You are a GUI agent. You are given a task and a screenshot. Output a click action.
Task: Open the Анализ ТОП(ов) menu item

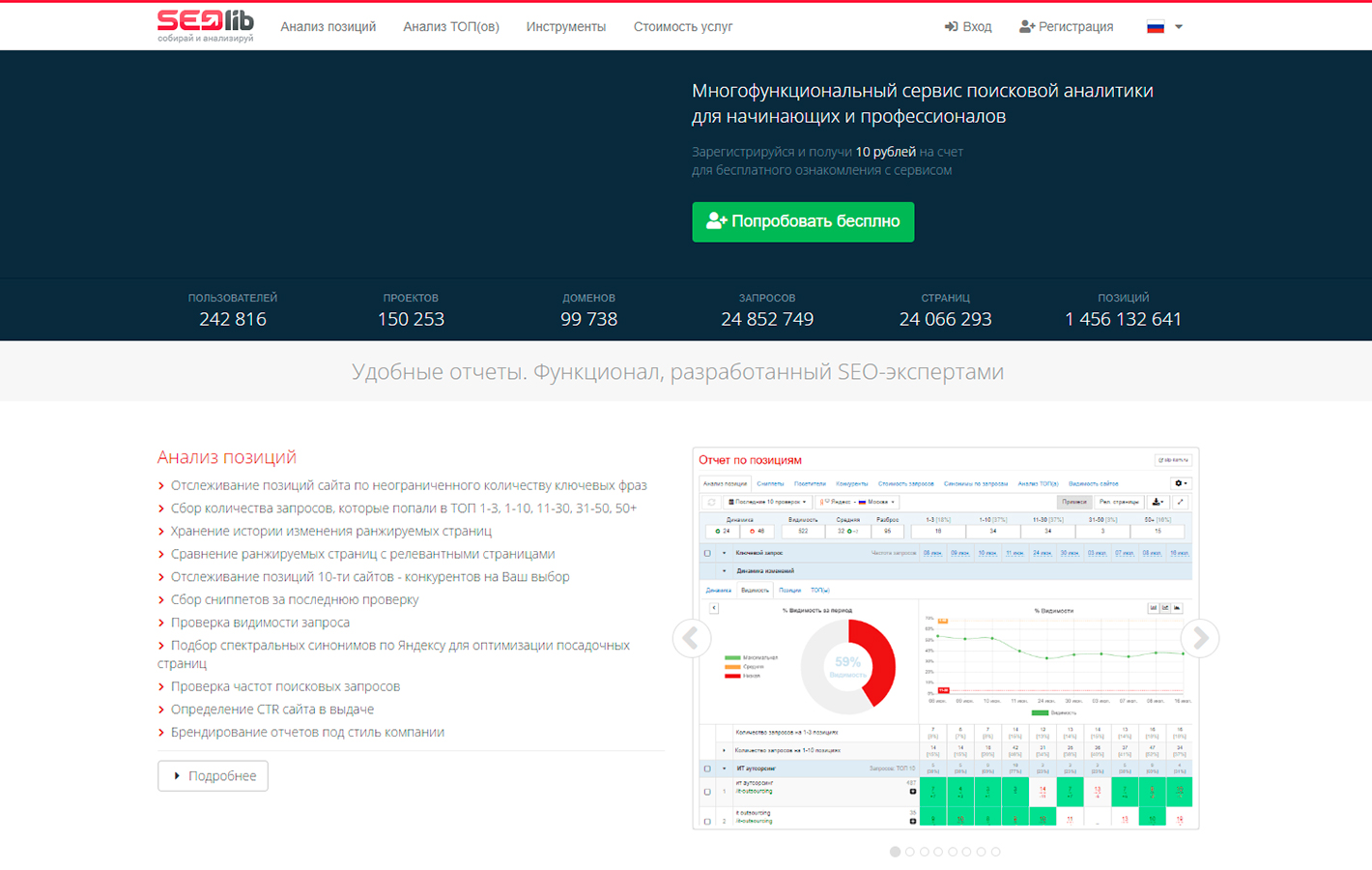click(x=451, y=27)
